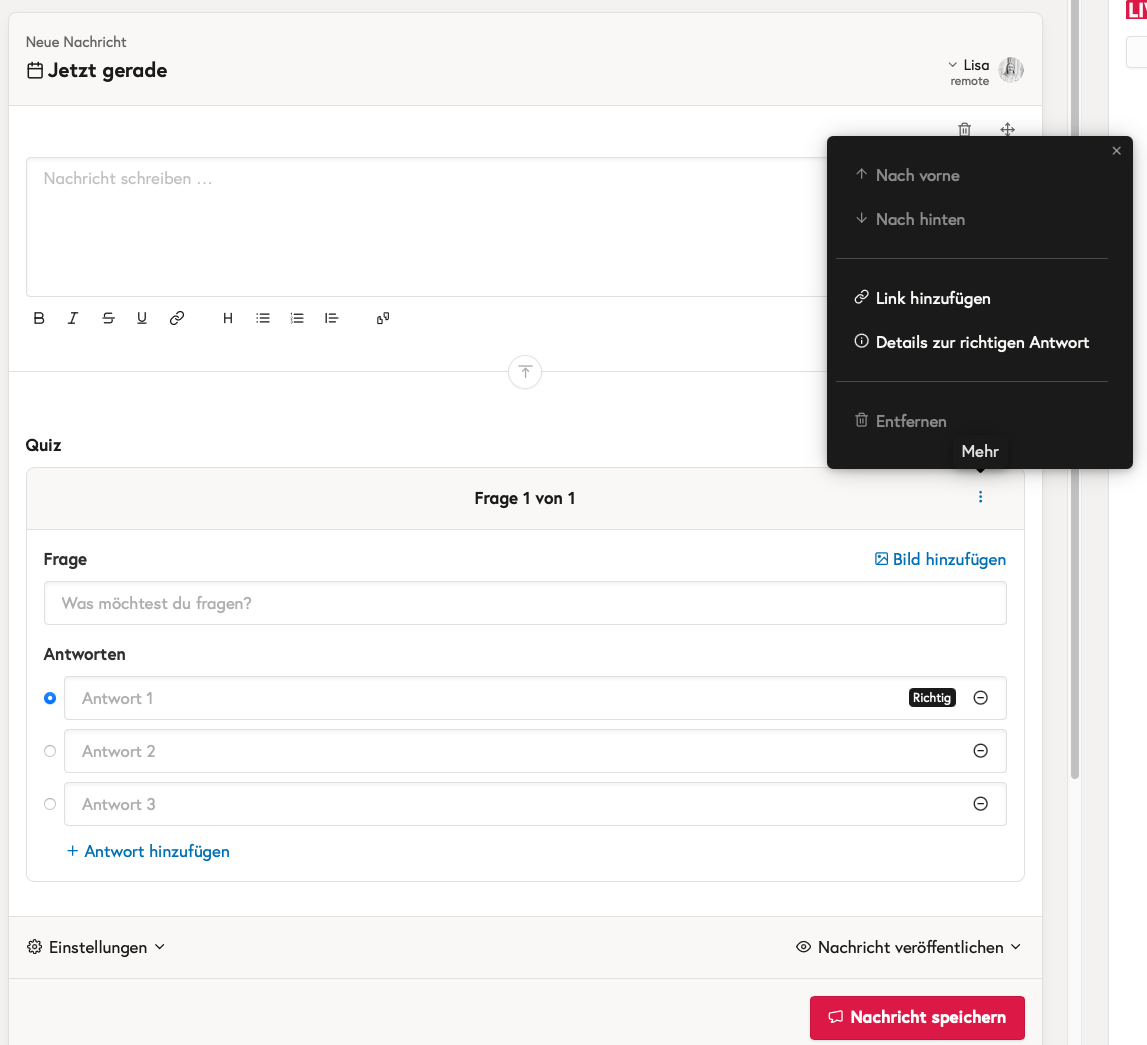
Task: Apply heading format with H icon
Action: pyautogui.click(x=227, y=318)
